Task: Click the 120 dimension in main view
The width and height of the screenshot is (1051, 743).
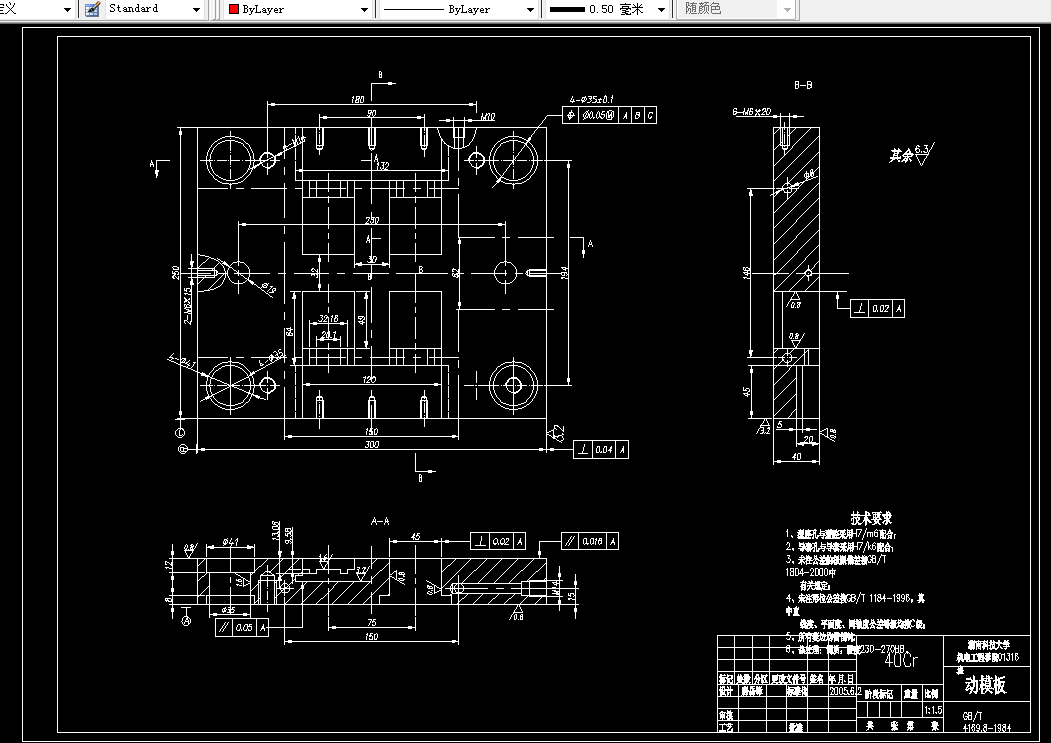Action: [x=369, y=380]
